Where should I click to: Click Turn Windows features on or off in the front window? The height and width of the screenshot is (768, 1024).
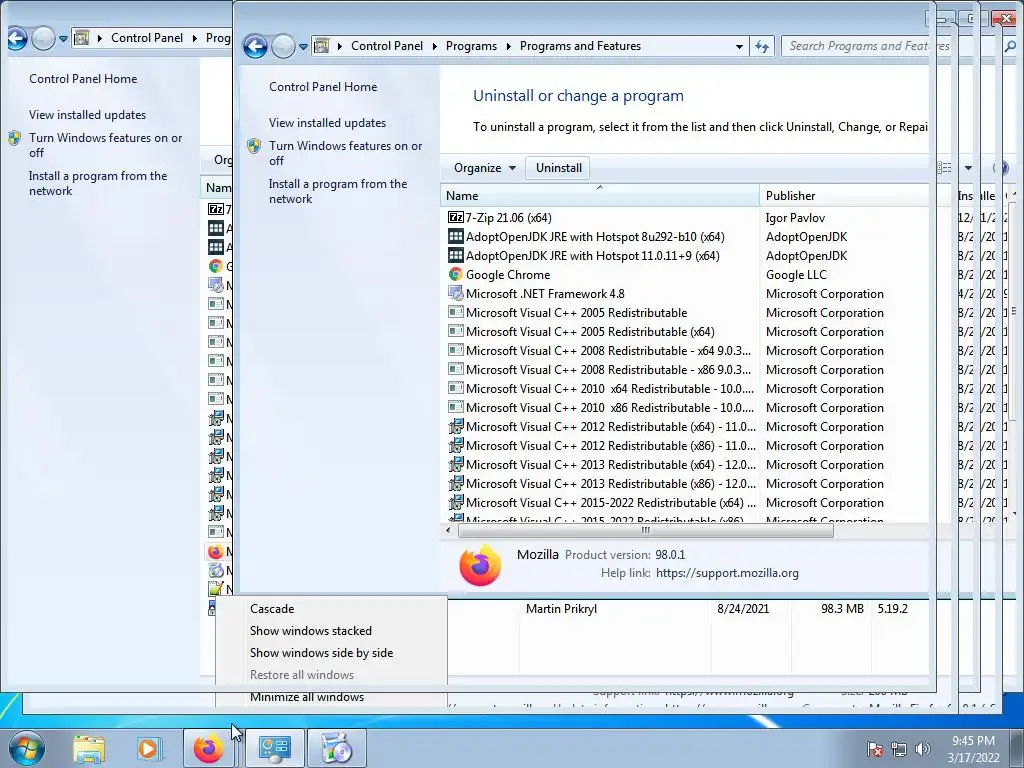point(345,153)
